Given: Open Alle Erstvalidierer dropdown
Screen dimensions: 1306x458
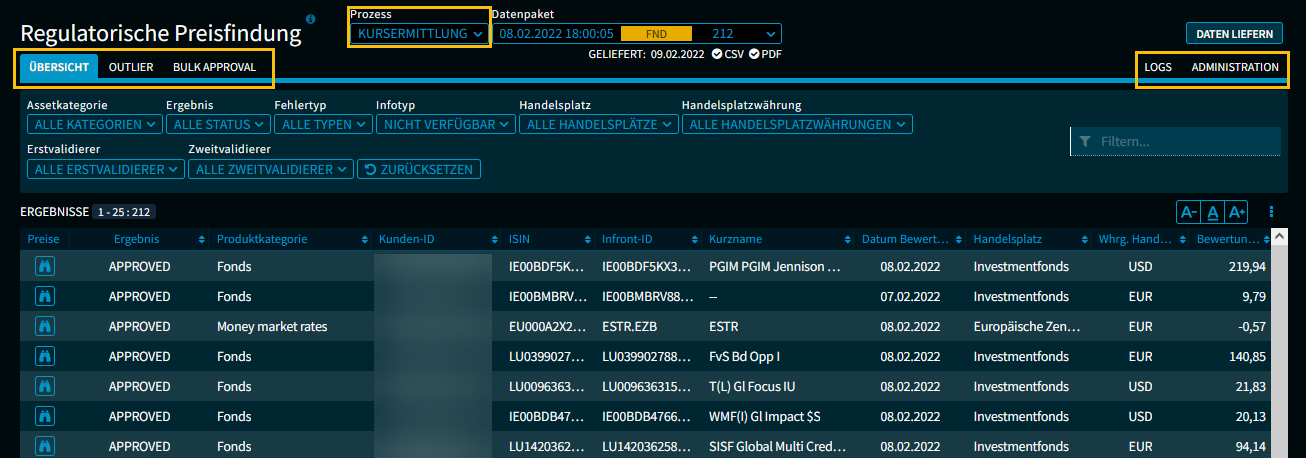Looking at the screenshot, I should click(x=106, y=169).
